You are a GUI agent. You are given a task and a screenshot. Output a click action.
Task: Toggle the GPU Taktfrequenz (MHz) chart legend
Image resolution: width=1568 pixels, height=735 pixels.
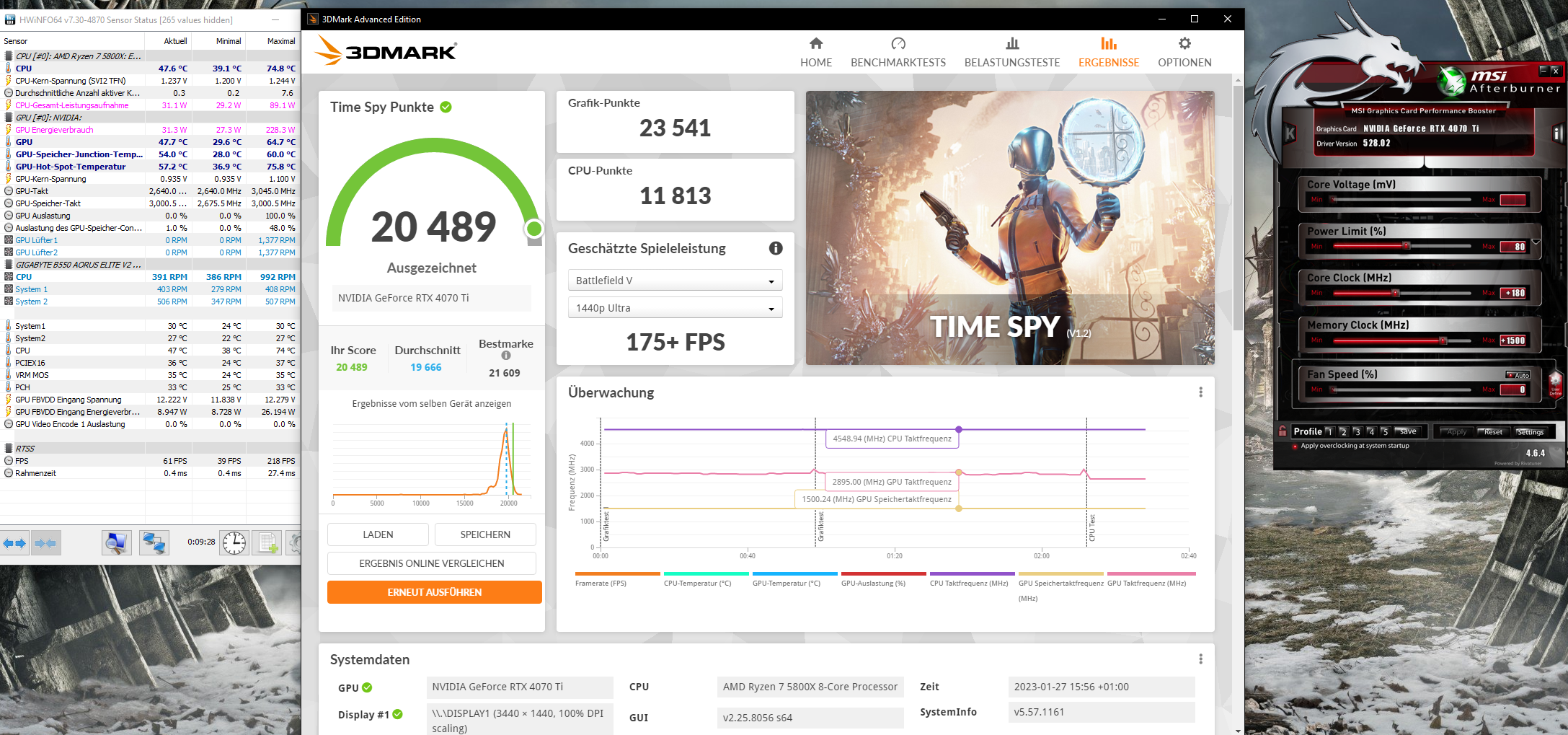point(1151,580)
